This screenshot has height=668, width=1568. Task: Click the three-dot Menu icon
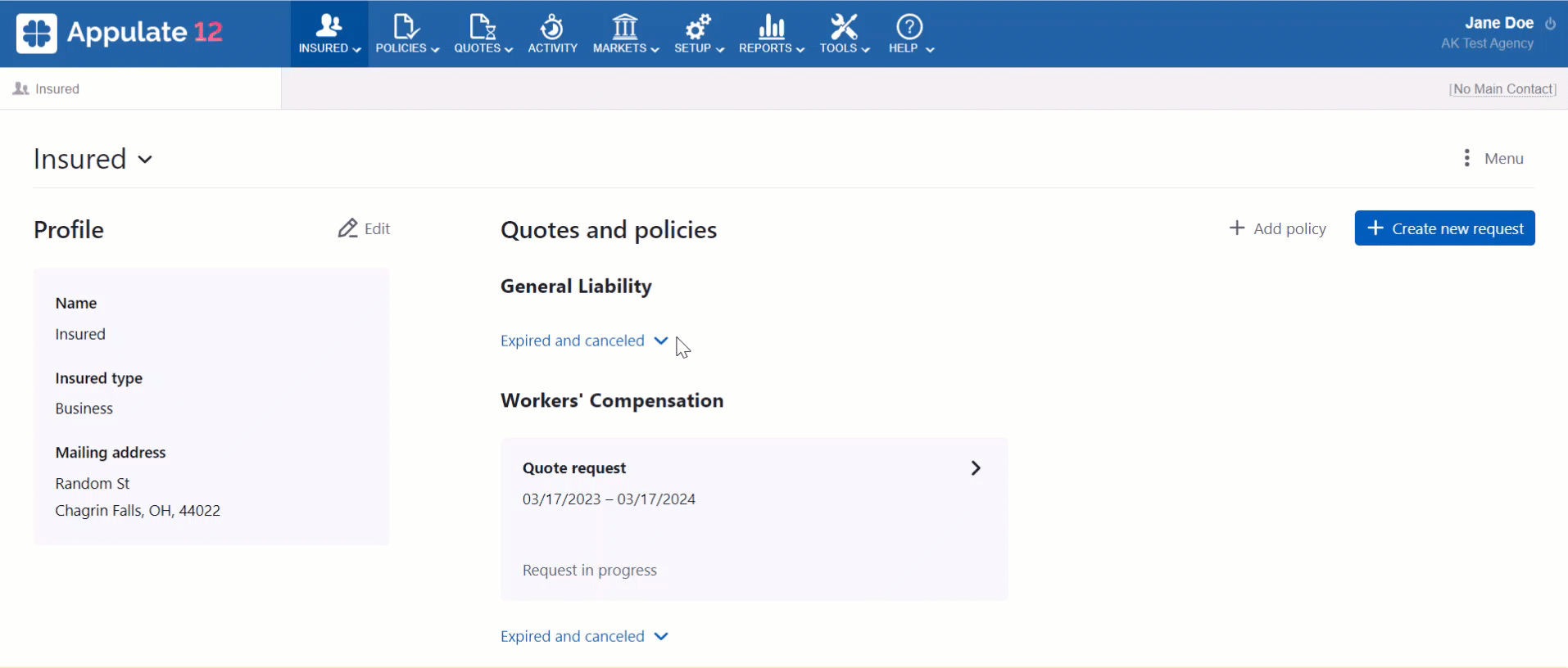pyautogui.click(x=1466, y=158)
